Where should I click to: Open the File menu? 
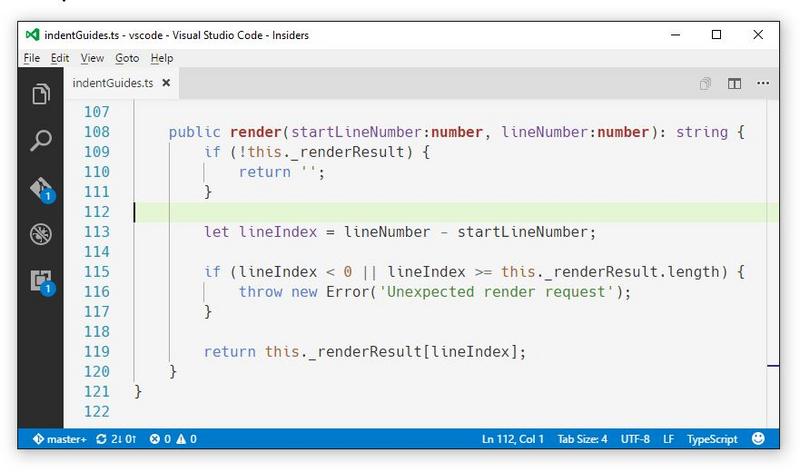click(x=32, y=58)
